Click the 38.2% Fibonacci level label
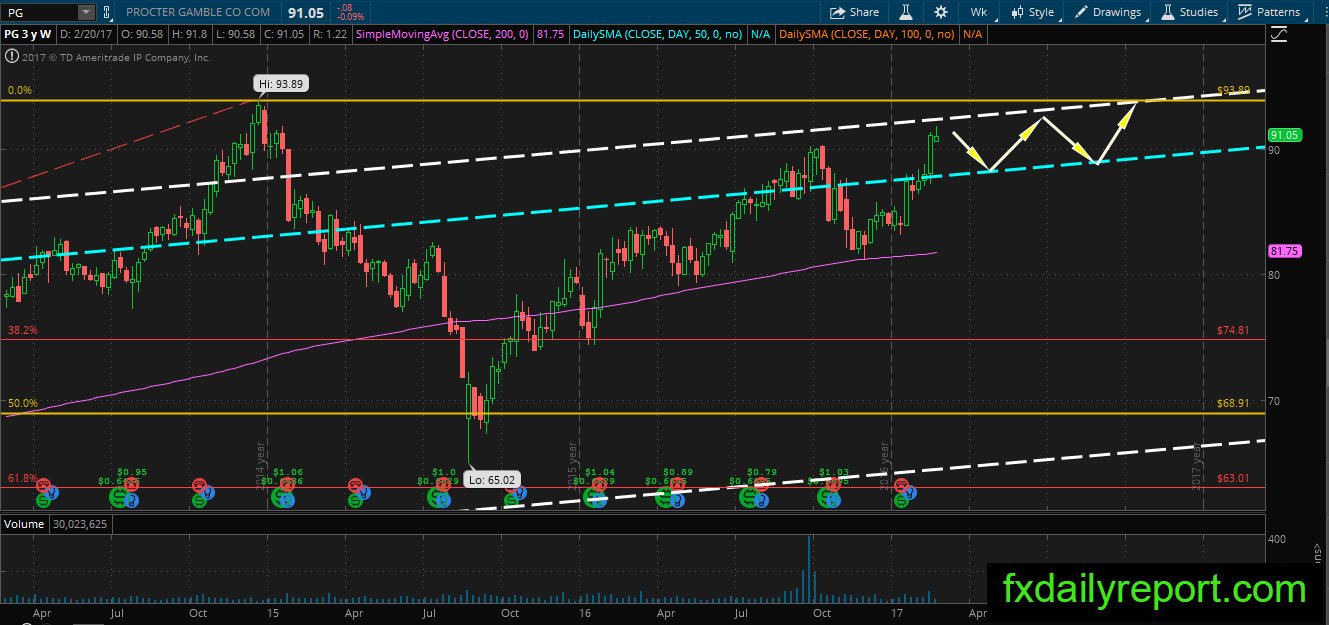 pos(22,329)
